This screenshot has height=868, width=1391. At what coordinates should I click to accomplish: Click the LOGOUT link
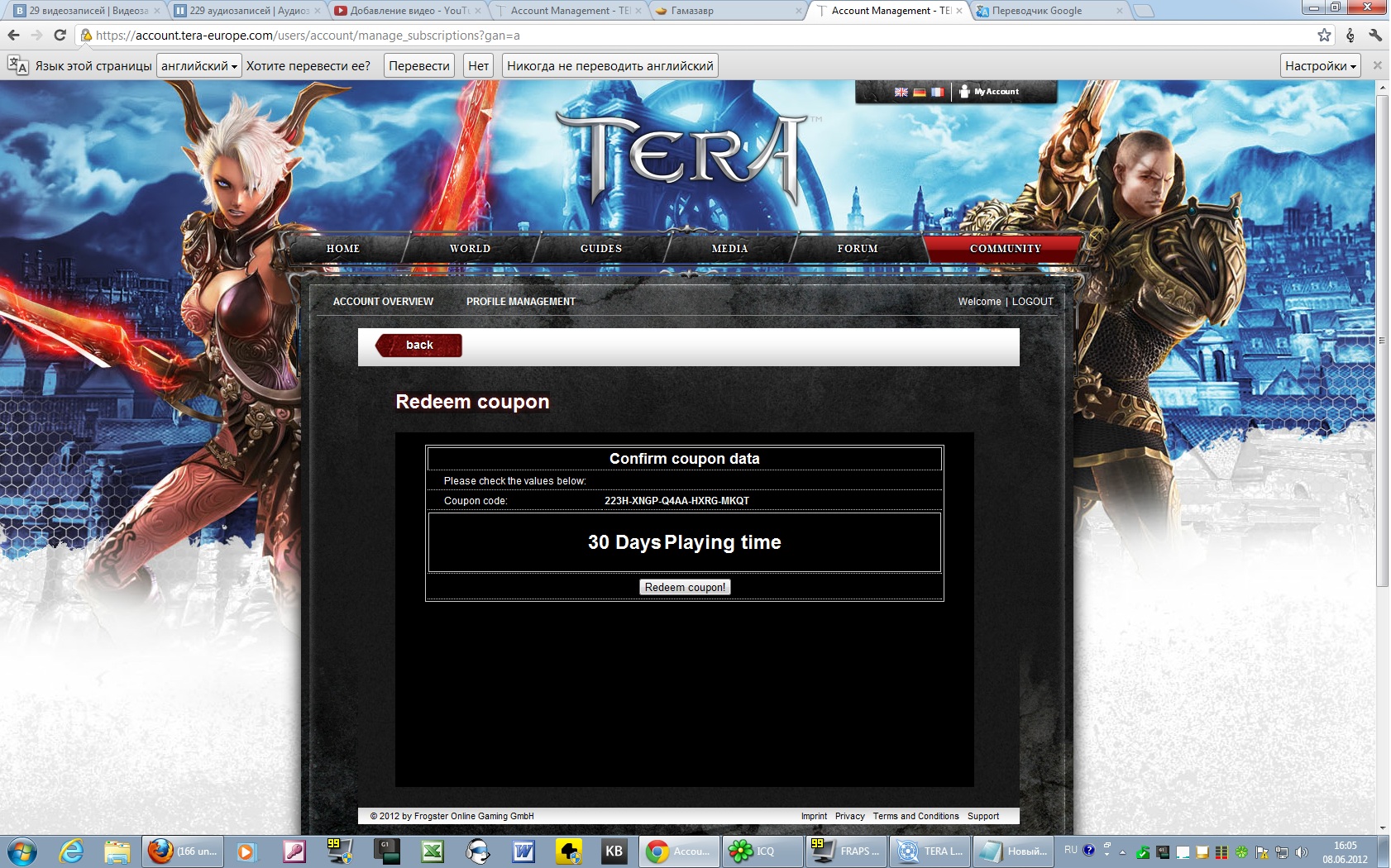click(x=1033, y=302)
